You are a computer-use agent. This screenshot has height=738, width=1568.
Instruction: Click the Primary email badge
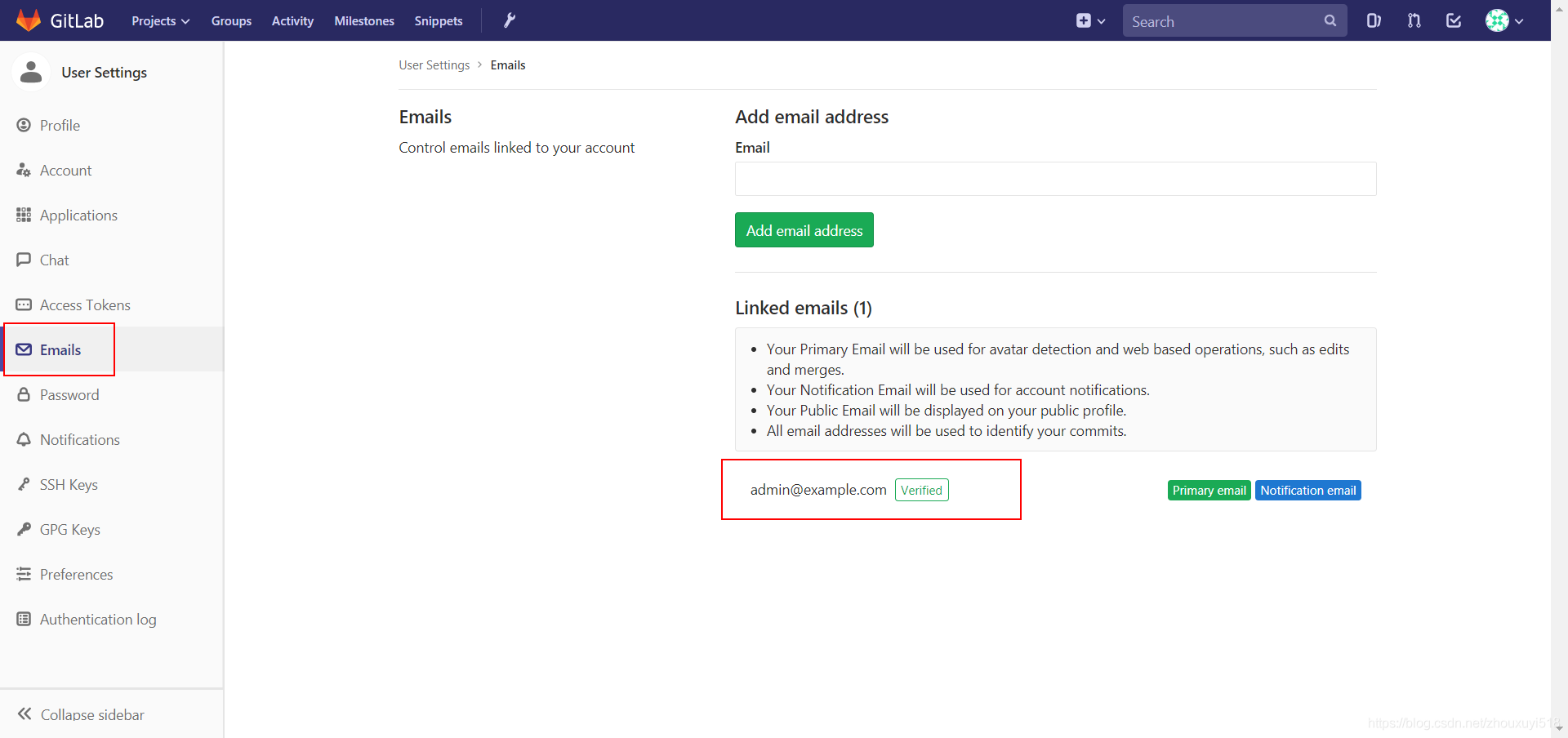1209,491
